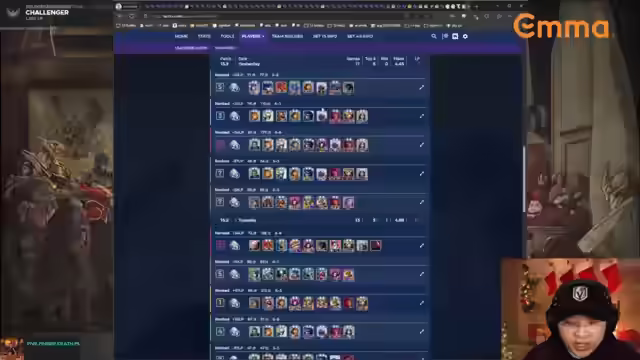Click the browser reload button
This screenshot has width=640, height=360.
click(x=132, y=16)
